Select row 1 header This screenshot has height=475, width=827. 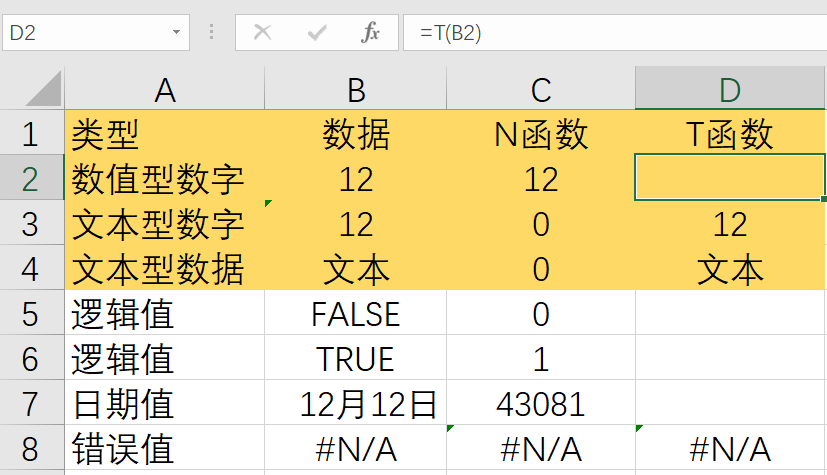(32, 132)
